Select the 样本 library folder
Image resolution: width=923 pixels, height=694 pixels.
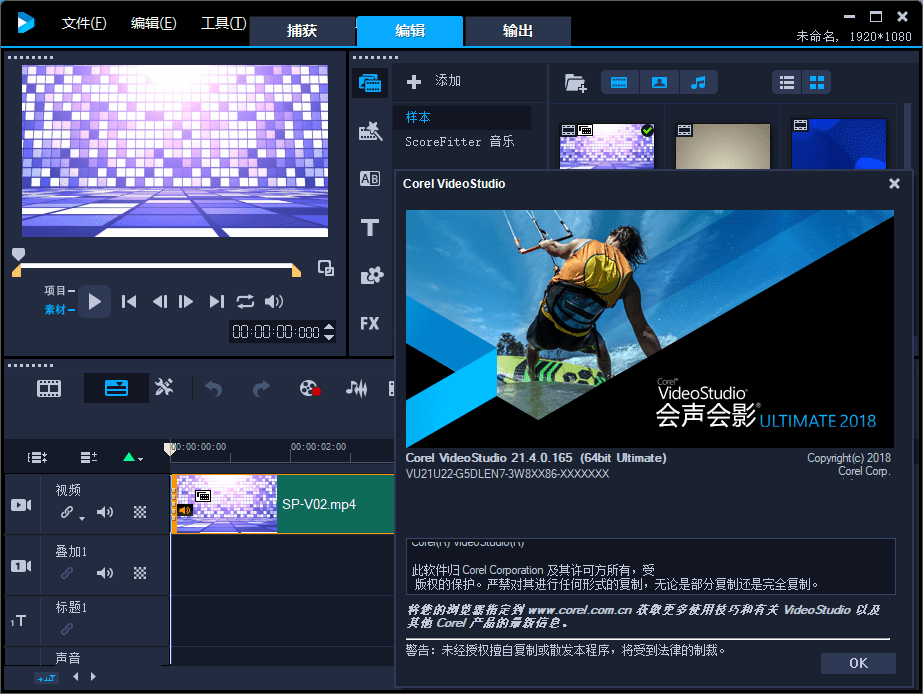tap(462, 117)
